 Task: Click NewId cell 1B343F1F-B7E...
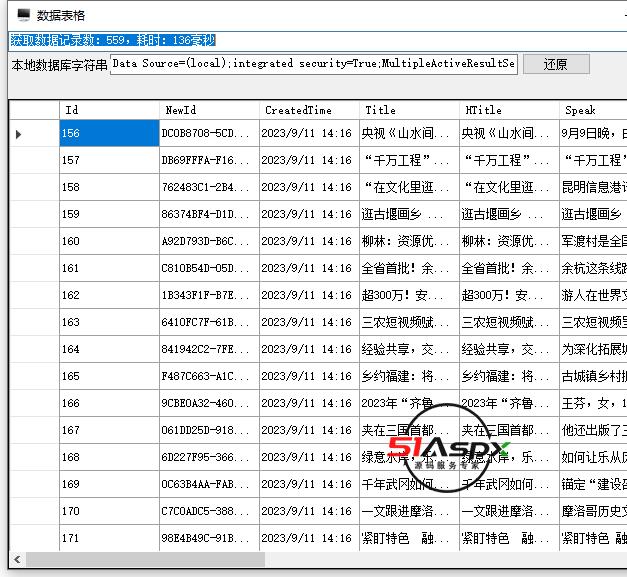click(x=209, y=295)
